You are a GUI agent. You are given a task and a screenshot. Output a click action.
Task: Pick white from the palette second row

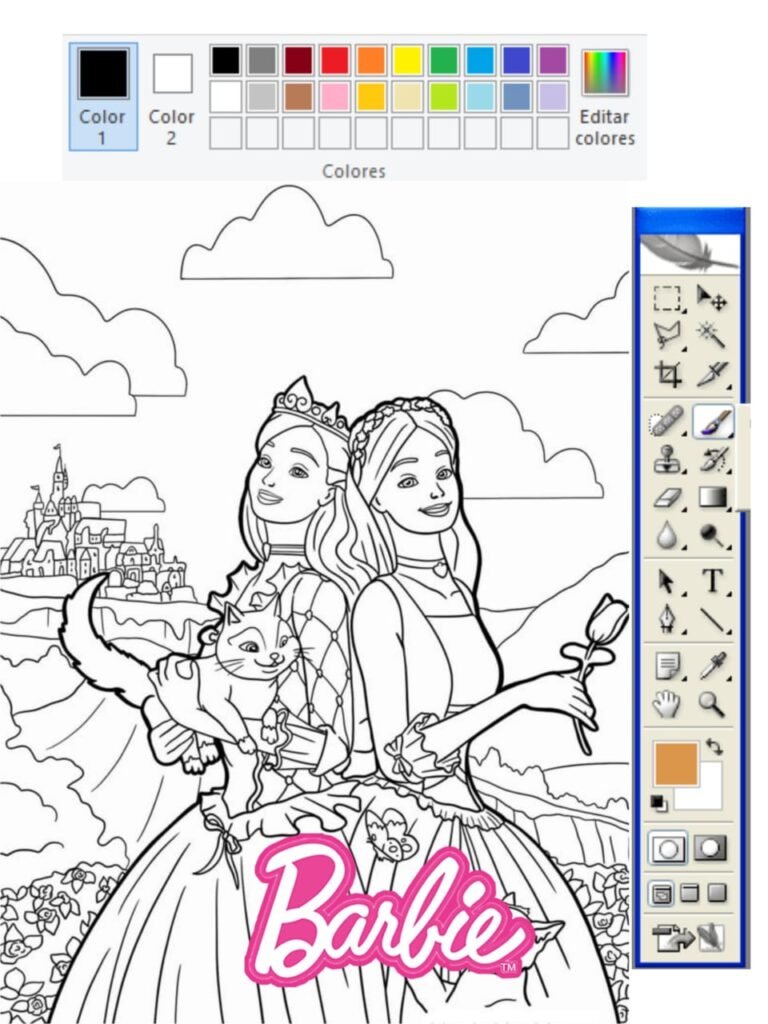pos(226,96)
